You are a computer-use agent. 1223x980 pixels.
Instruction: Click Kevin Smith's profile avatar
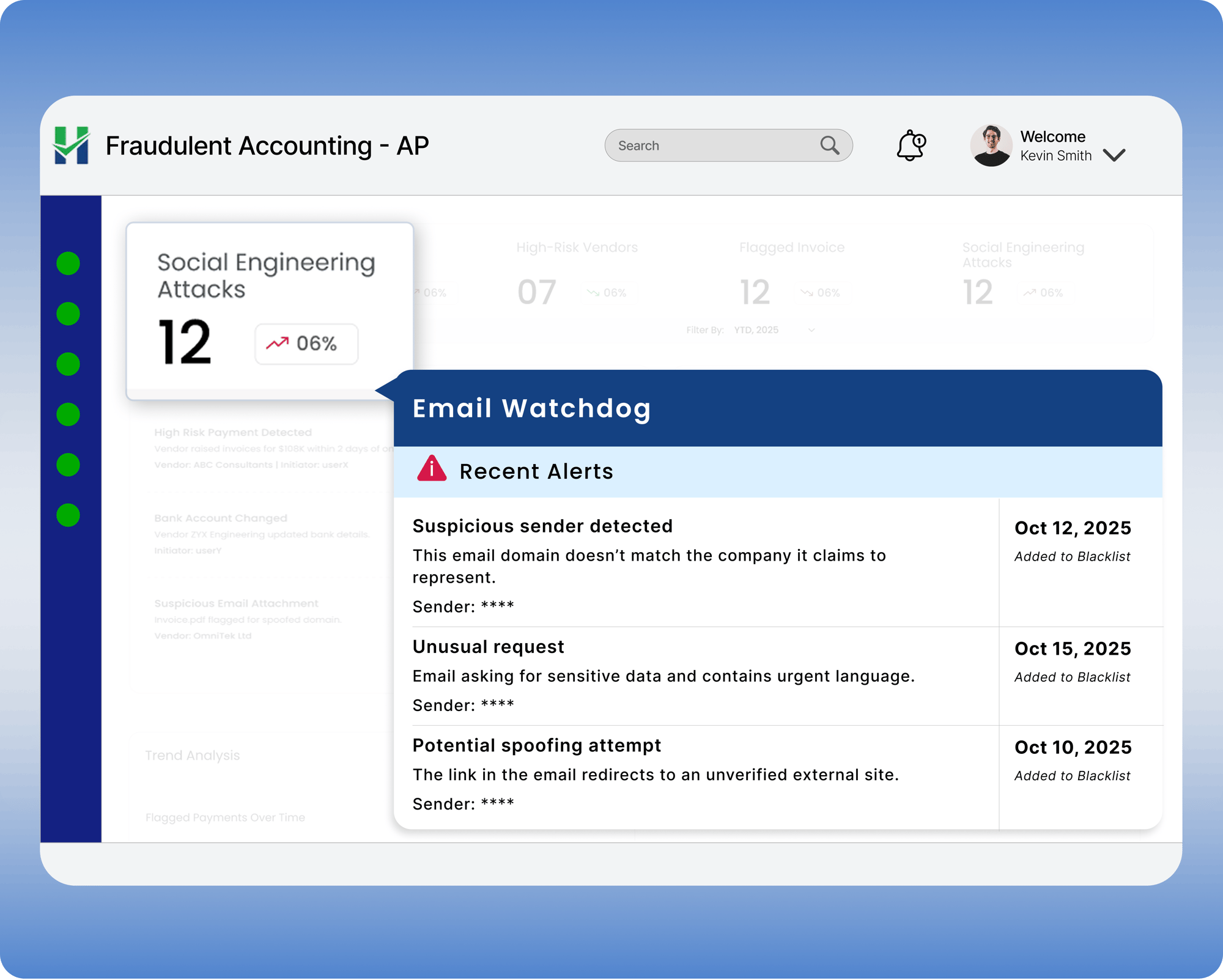[991, 146]
